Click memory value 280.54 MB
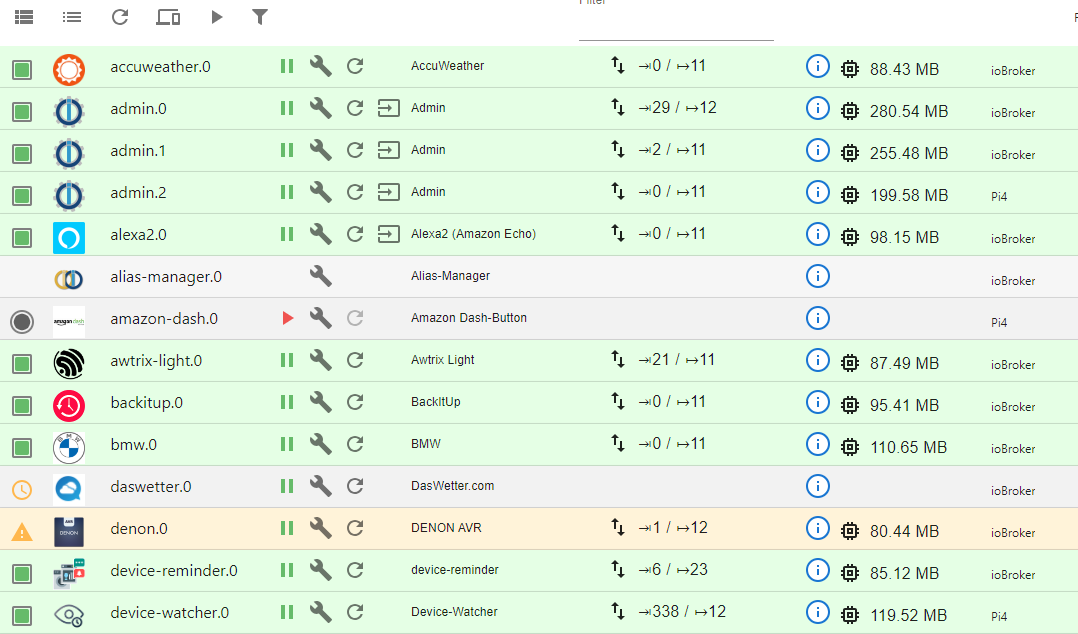The width and height of the screenshot is (1078, 634). click(909, 111)
